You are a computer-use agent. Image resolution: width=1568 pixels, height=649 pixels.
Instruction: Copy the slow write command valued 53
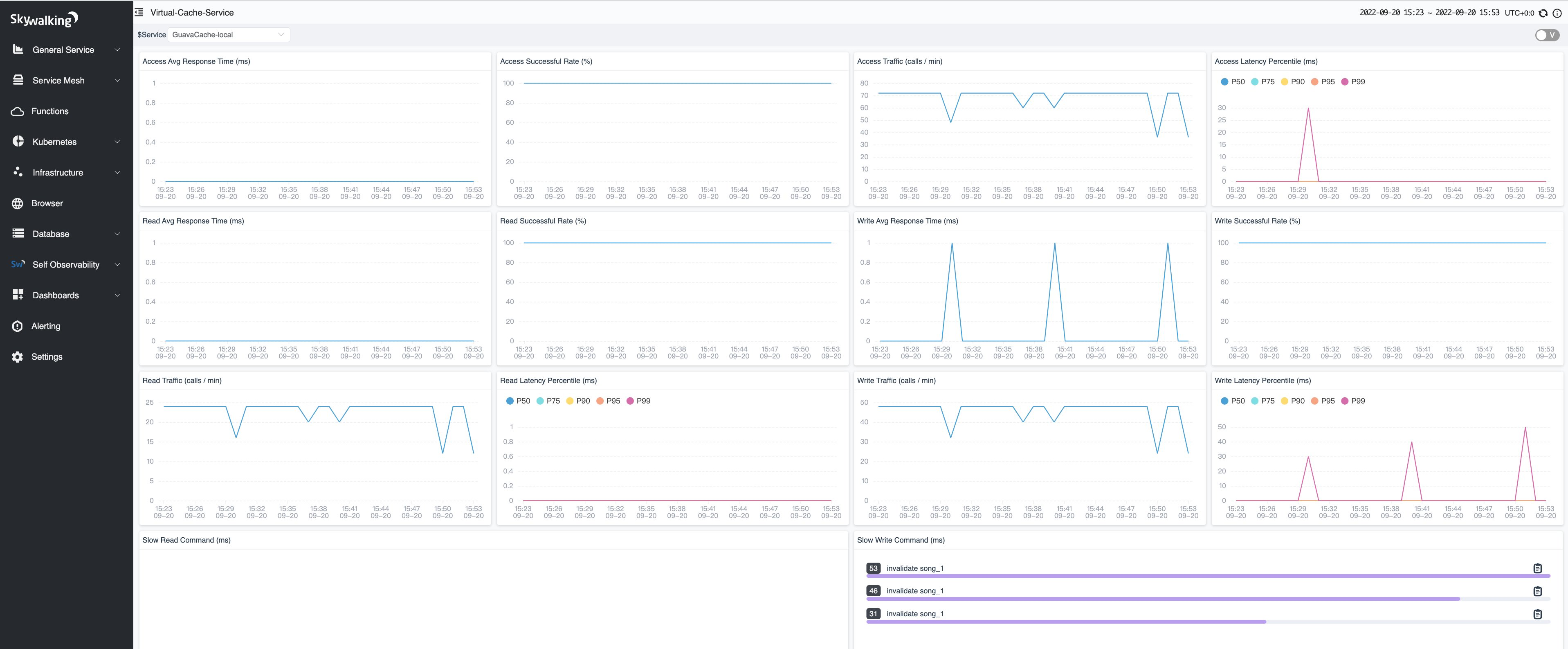(1537, 568)
